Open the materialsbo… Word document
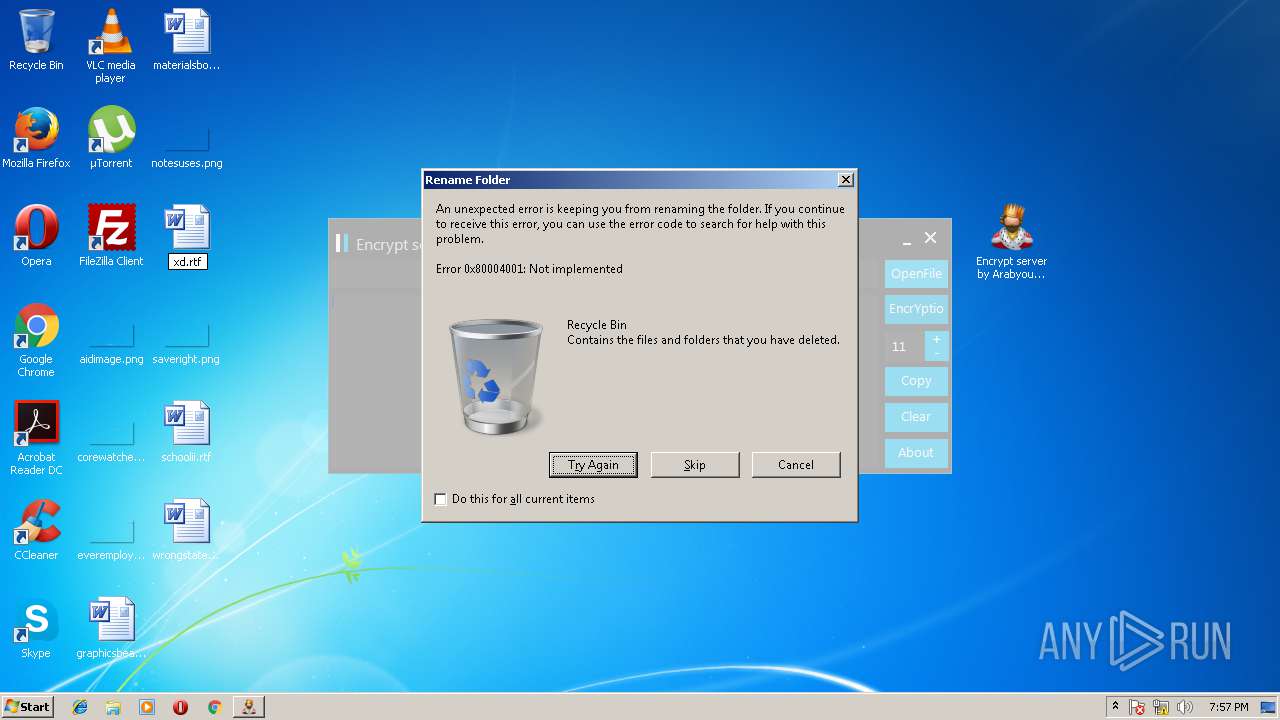 coord(186,40)
